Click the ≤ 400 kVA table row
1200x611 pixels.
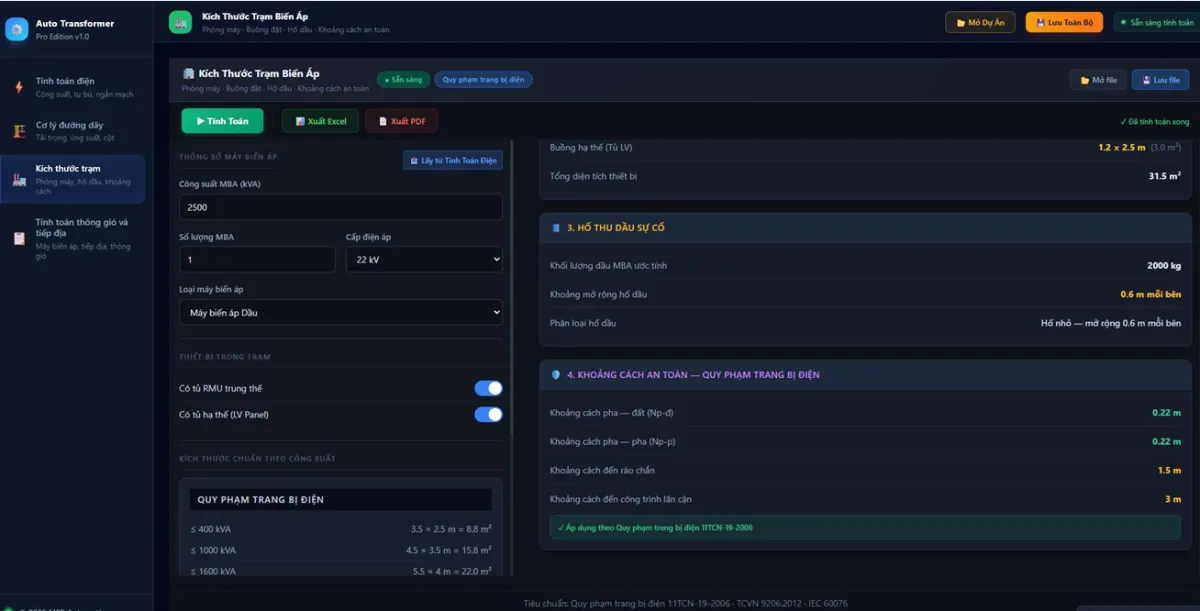(x=341, y=528)
